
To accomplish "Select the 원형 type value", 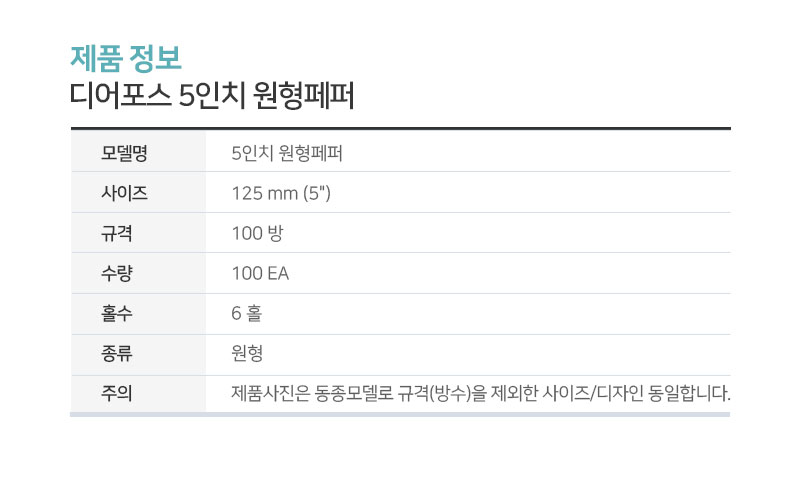I will [x=247, y=353].
